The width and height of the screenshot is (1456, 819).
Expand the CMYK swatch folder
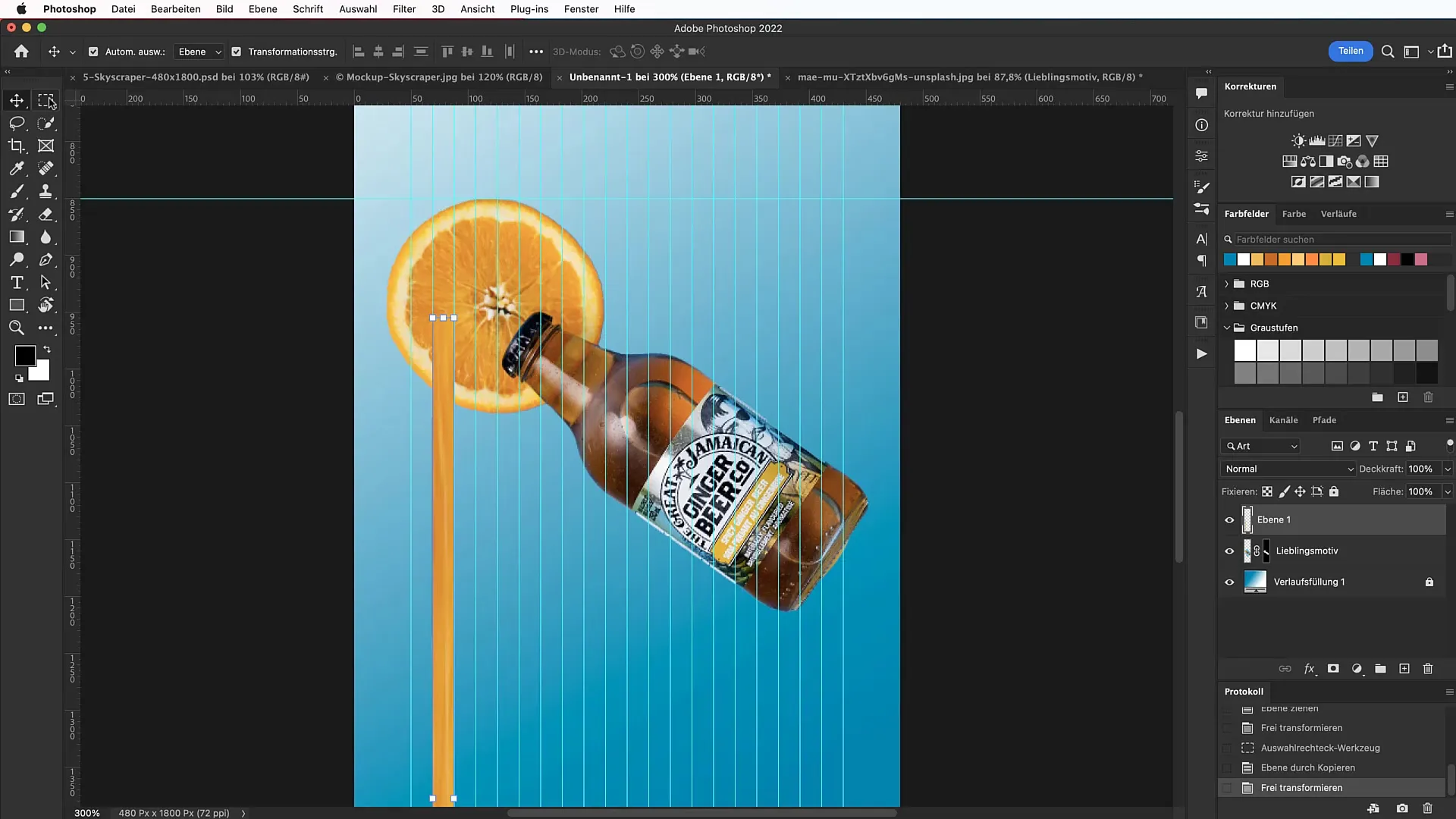pos(1227,306)
